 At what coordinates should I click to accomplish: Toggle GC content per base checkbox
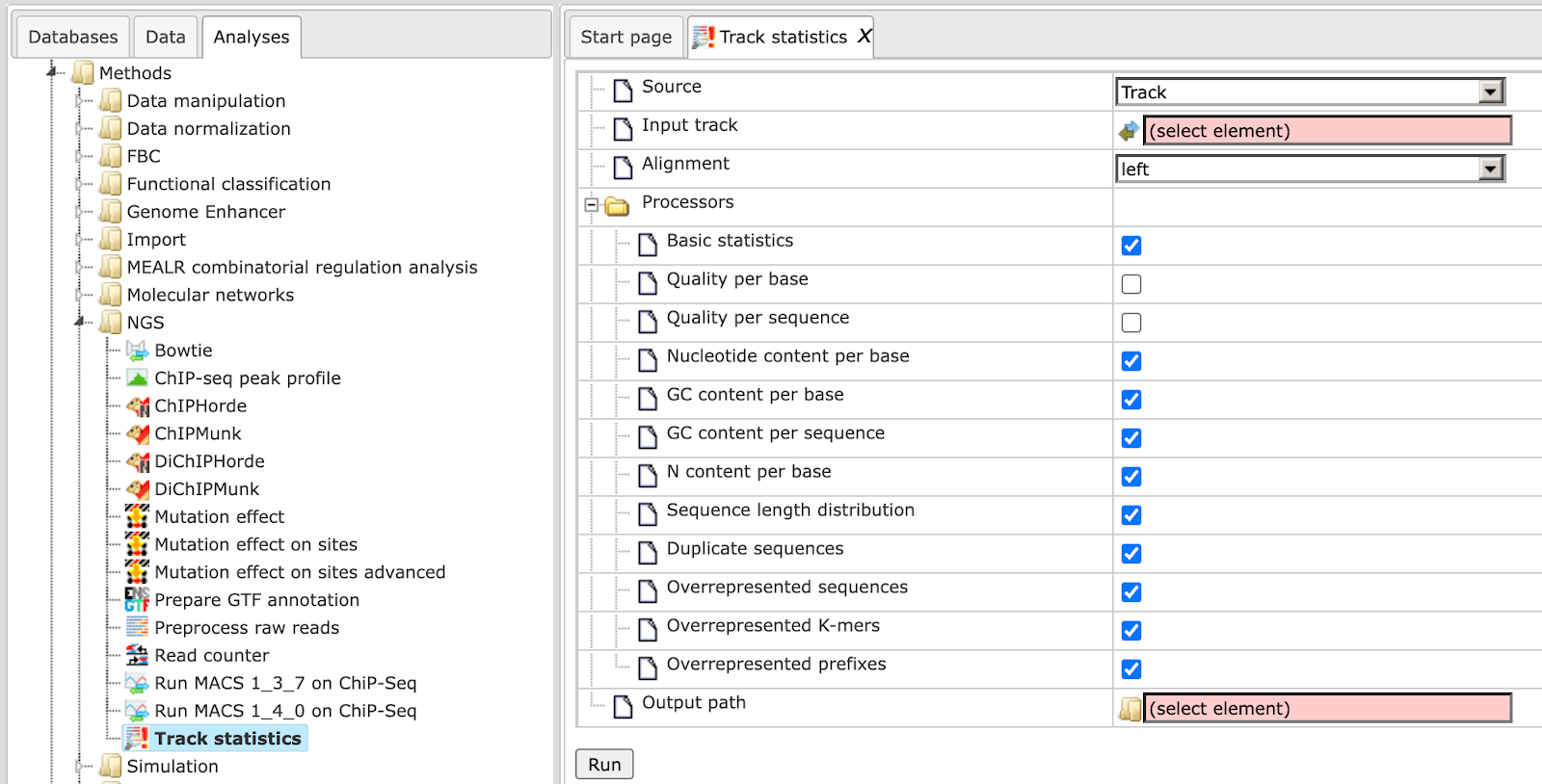(x=1131, y=400)
